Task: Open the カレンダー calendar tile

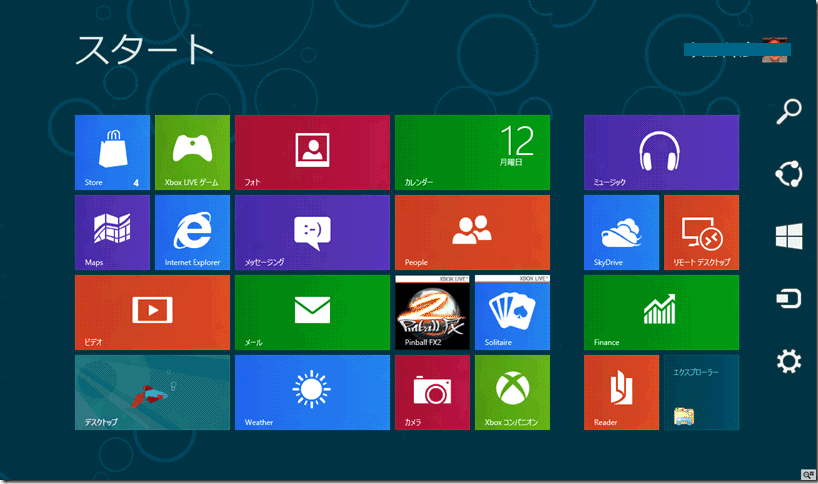Action: 472,152
